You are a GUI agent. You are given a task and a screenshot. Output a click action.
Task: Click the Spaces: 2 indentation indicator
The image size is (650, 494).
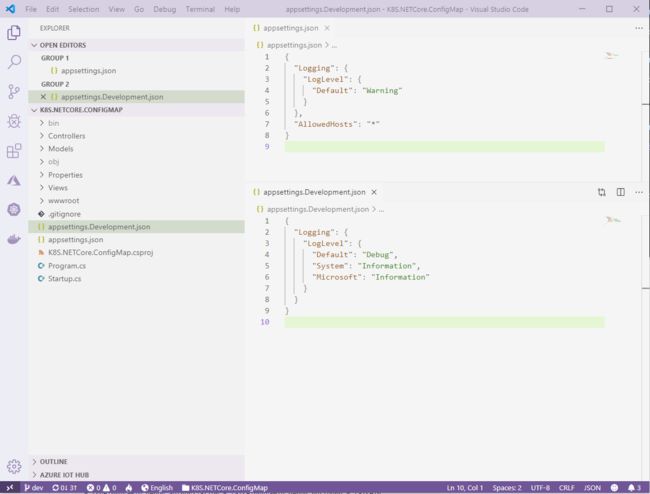(507, 488)
